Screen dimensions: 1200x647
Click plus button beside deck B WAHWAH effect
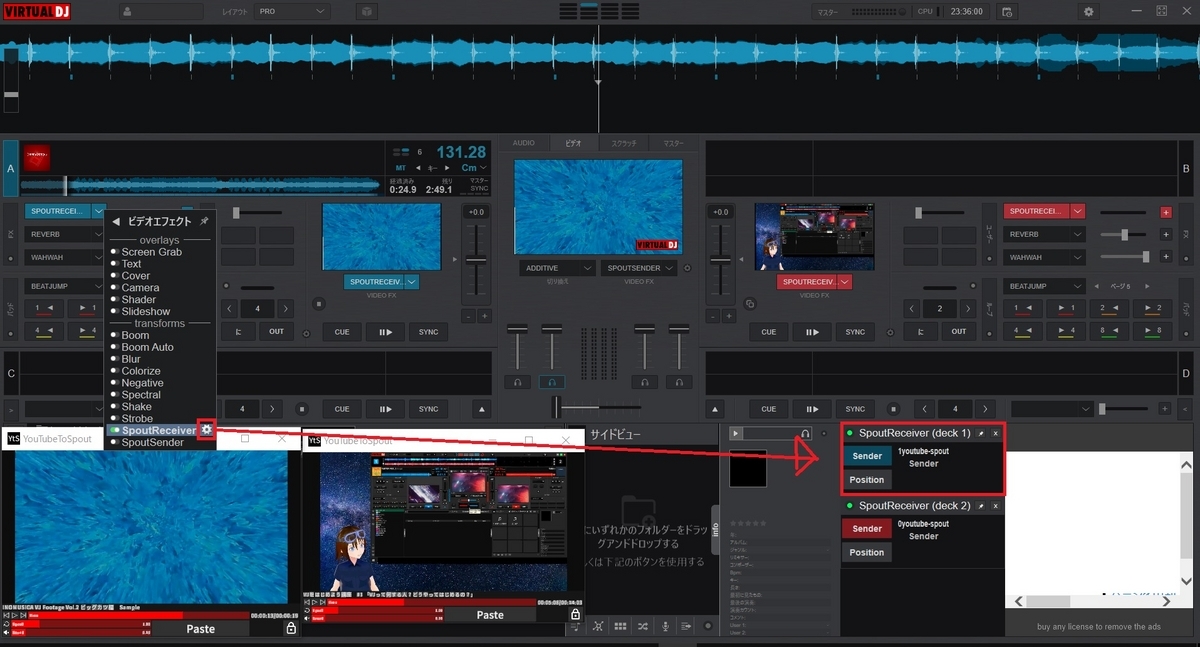pyautogui.click(x=1165, y=257)
